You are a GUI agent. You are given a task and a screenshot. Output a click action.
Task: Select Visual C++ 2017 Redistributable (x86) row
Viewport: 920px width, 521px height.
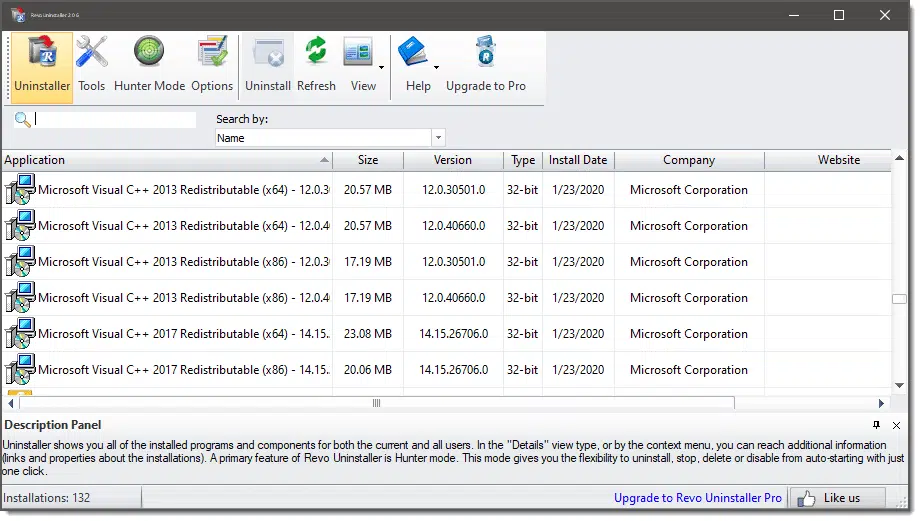[x=446, y=370]
